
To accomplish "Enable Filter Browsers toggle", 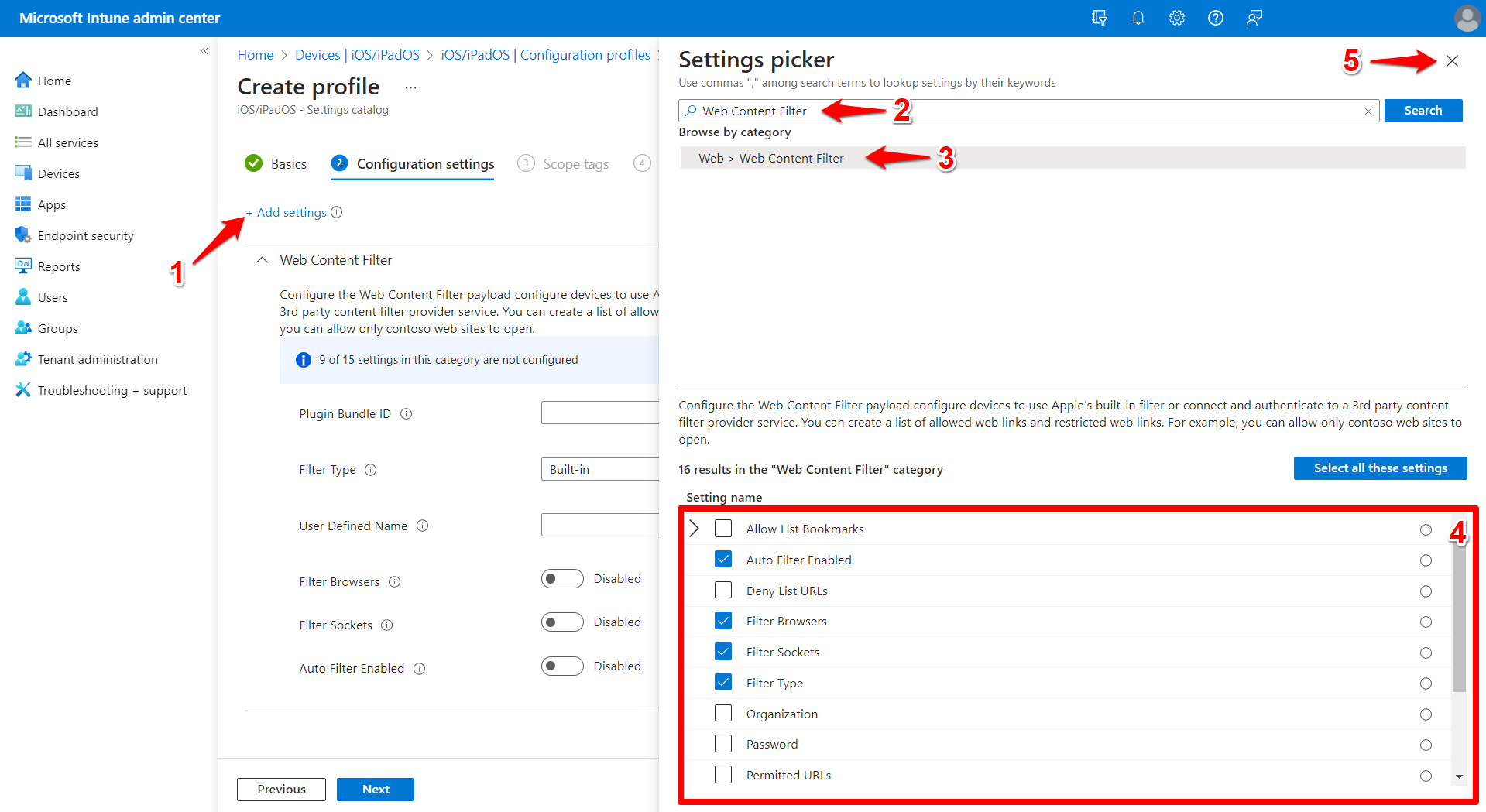I will (562, 579).
